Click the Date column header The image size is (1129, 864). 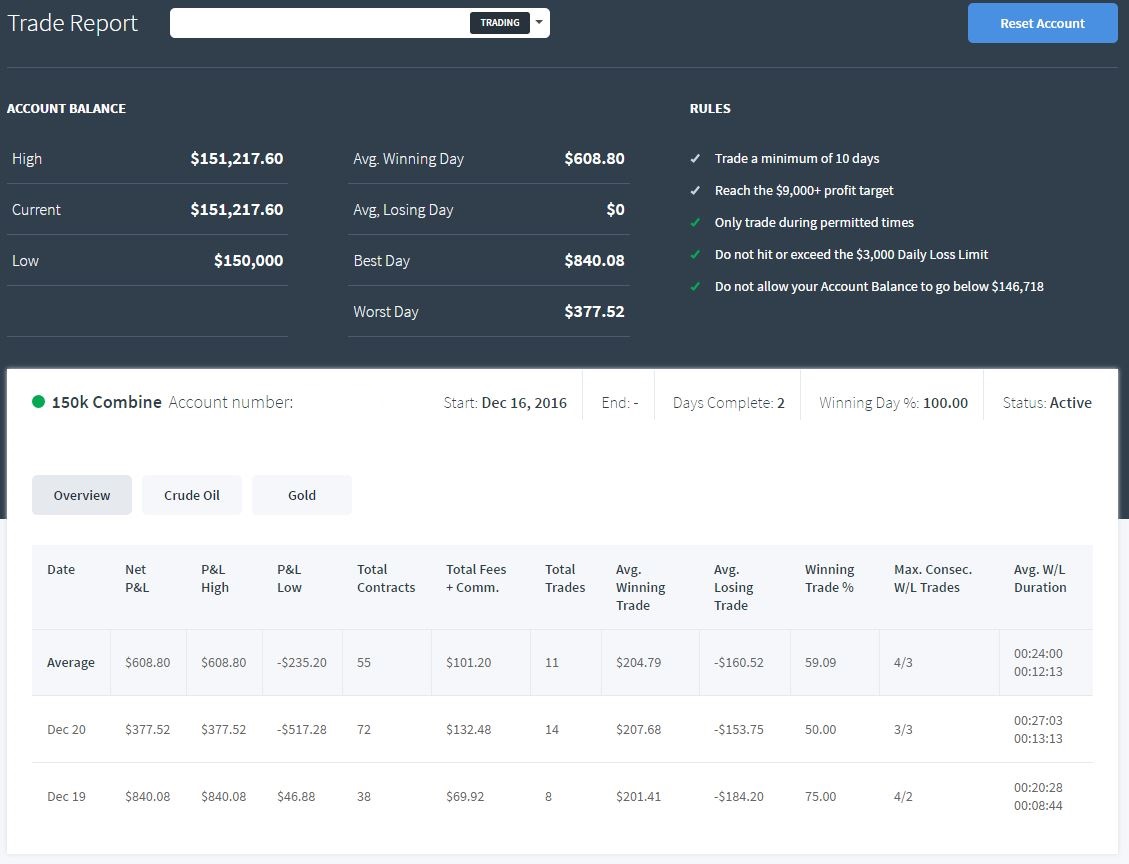click(61, 570)
